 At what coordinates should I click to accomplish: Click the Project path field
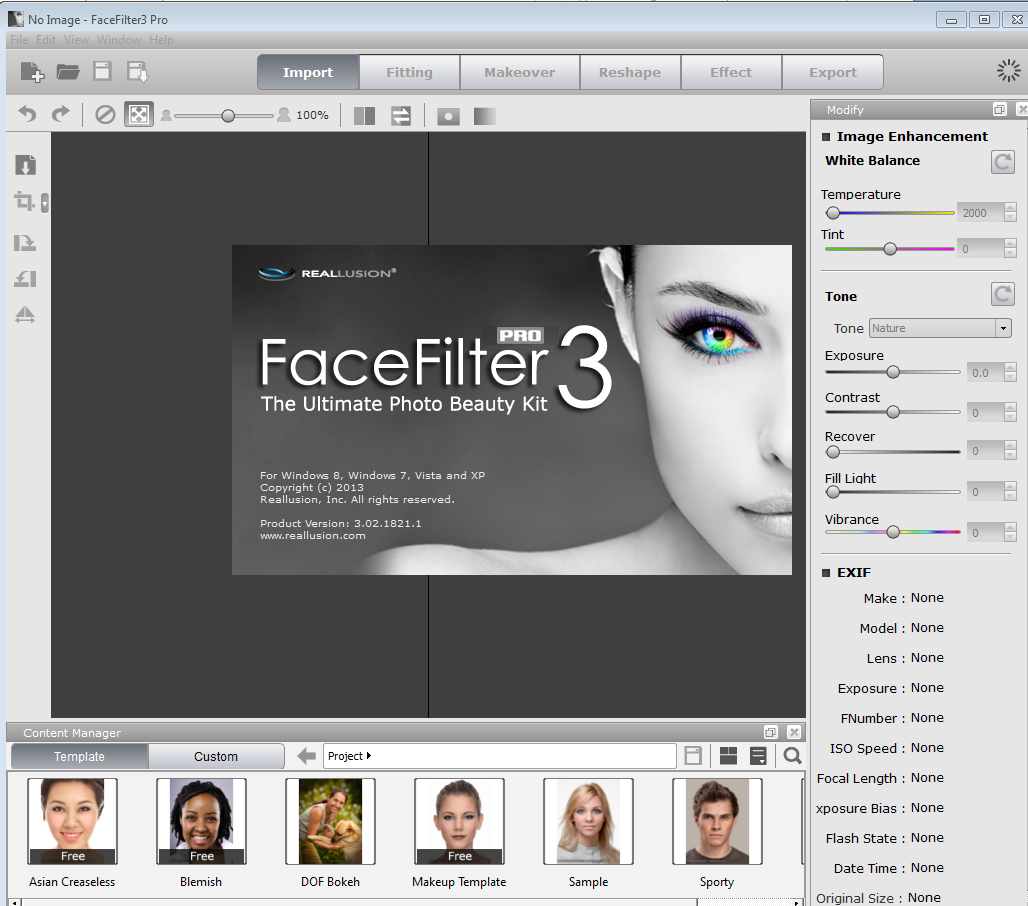point(500,756)
